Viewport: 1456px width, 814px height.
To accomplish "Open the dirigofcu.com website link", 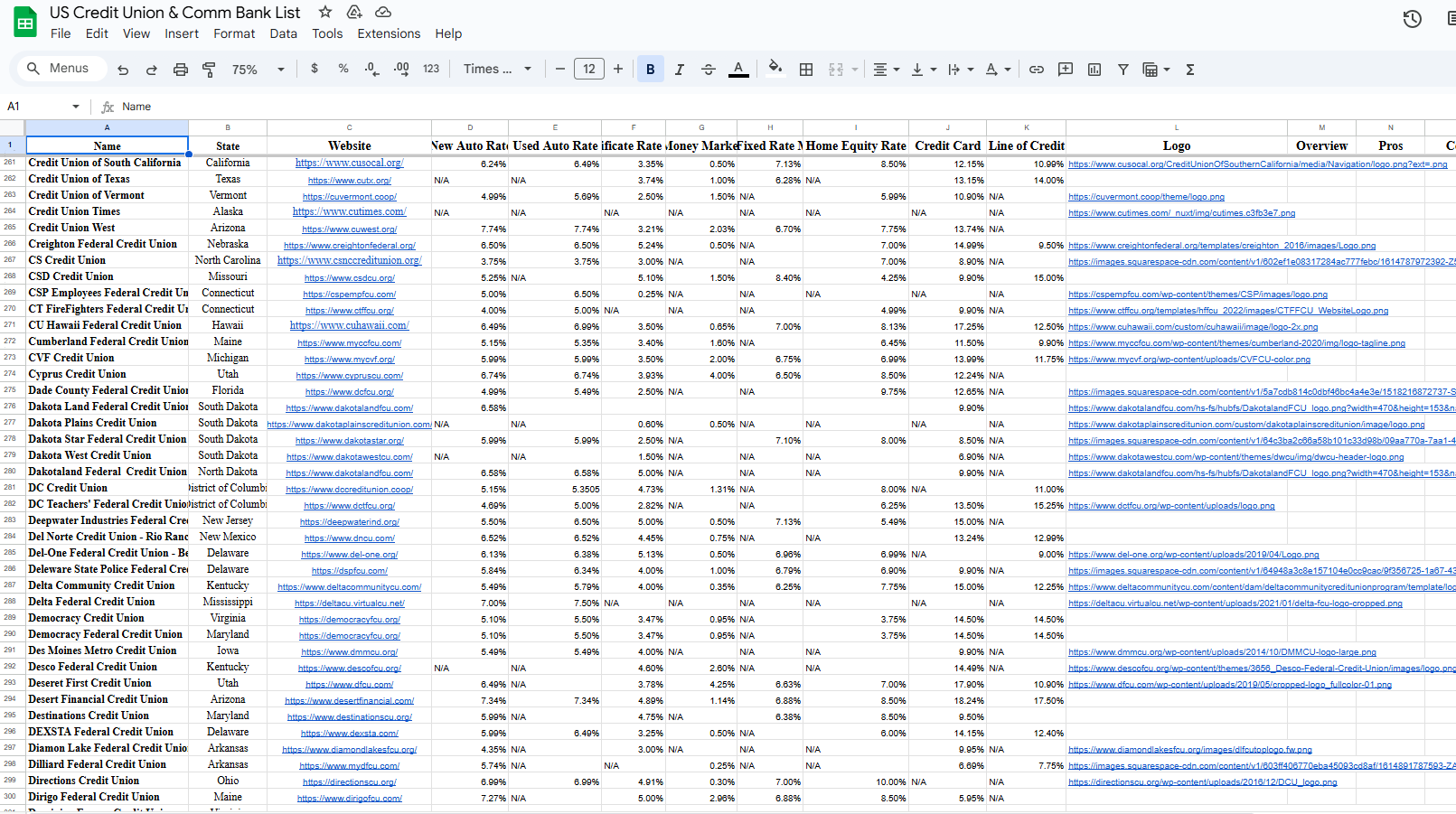I will pyautogui.click(x=349, y=799).
